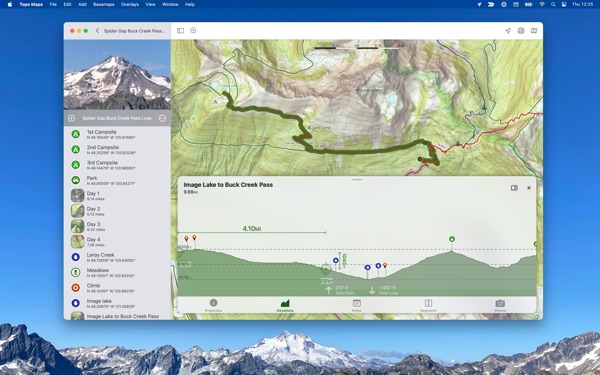Viewport: 600px width, 375px height.
Task: Click the map scale bar
Action: click(357, 48)
